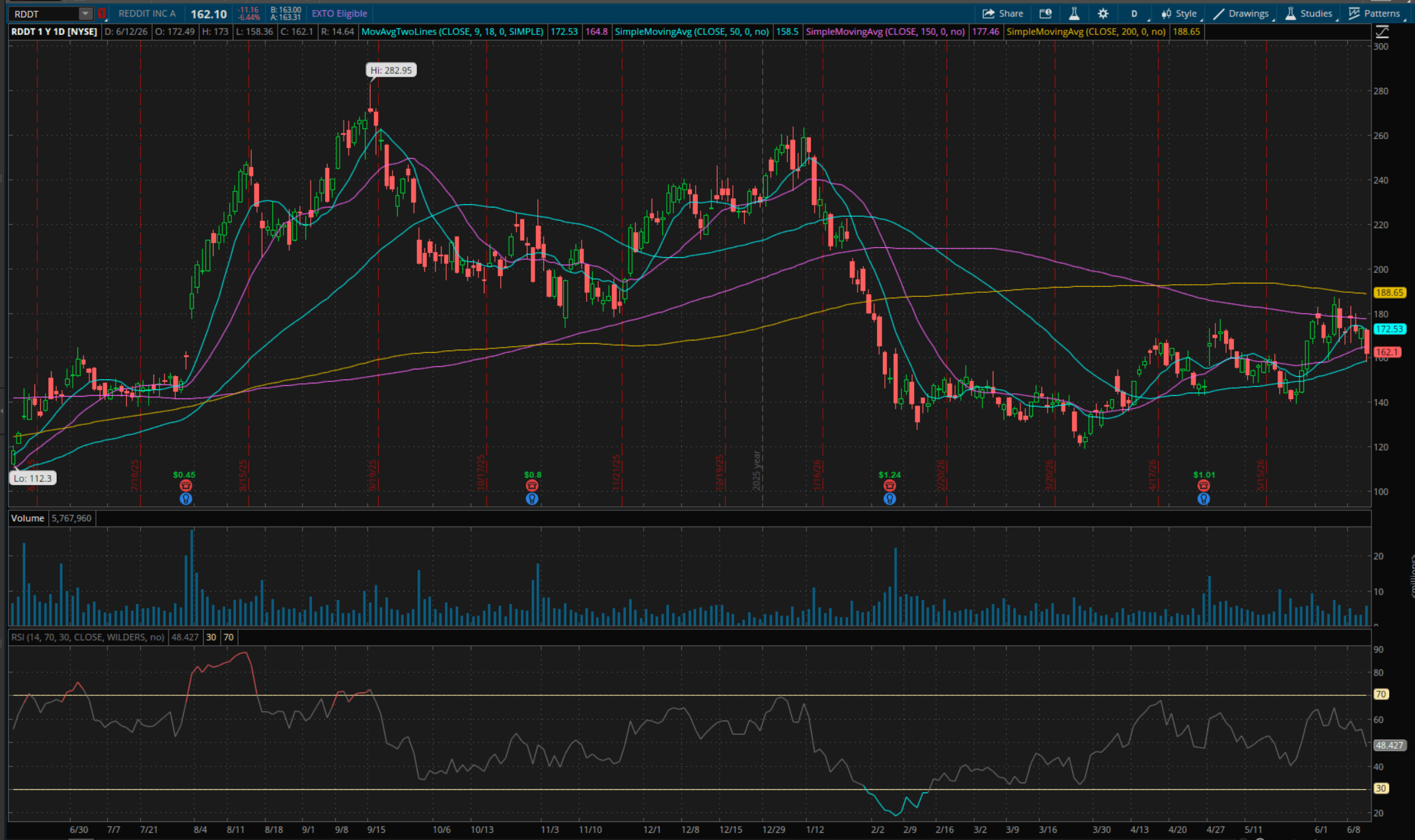Click the SimpleMovingAvg 200 yellow label
This screenshot has width=1415, height=840.
pos(1086,32)
